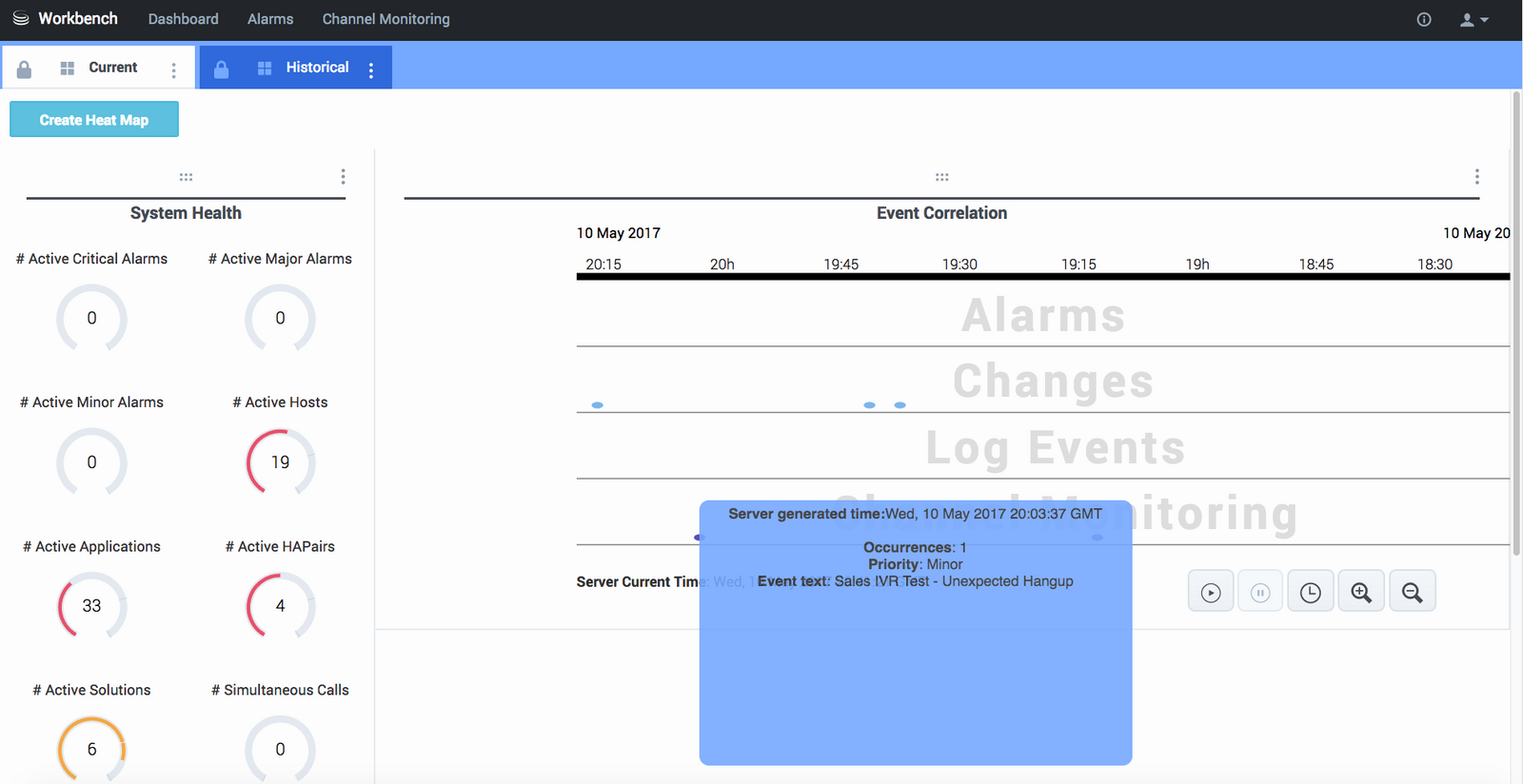The image size is (1523, 784).
Task: Click the 20h timeline label
Action: point(722,265)
